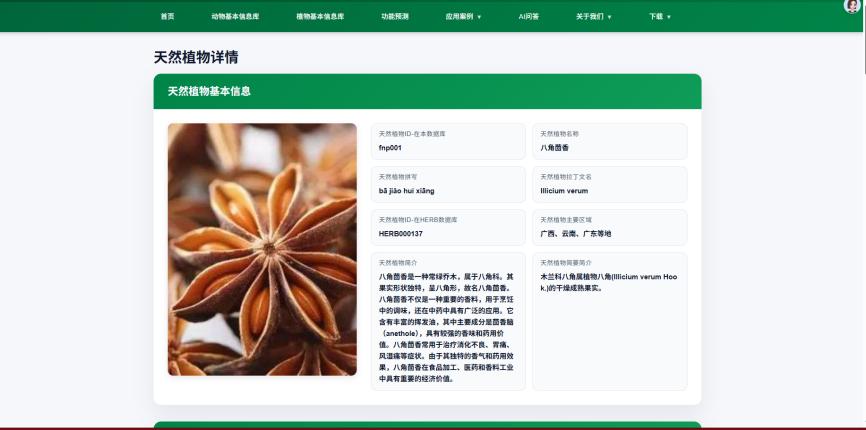Open 植物基本信息库 navigation item
Screen dimensions: 866x430
[320, 17]
